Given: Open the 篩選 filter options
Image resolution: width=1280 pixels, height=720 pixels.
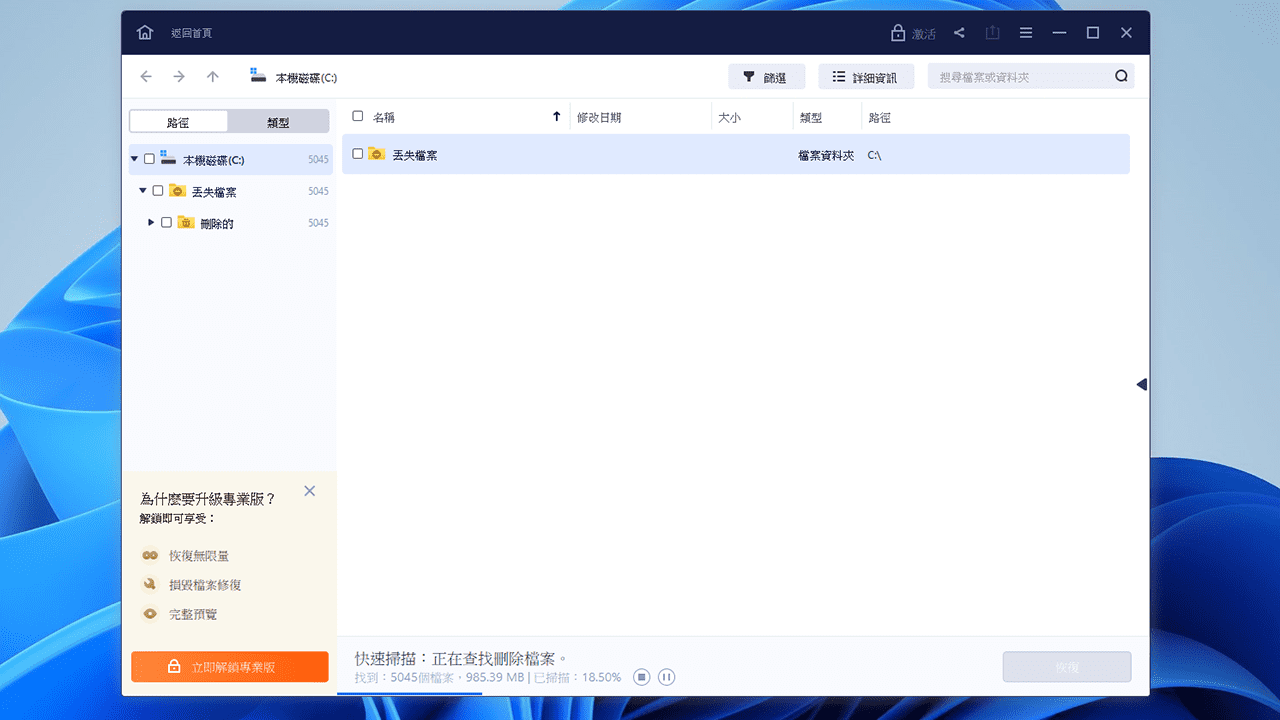Looking at the screenshot, I should pos(766,76).
